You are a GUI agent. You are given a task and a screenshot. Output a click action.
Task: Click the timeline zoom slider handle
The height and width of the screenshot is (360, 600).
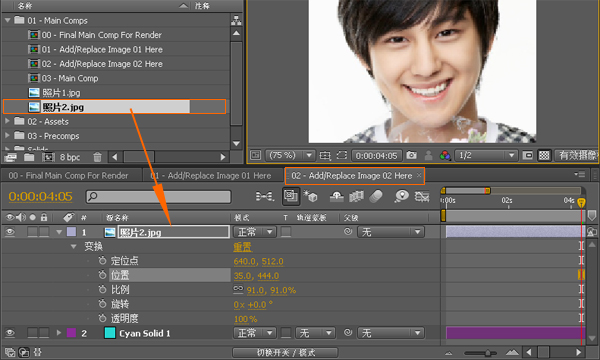click(488, 353)
